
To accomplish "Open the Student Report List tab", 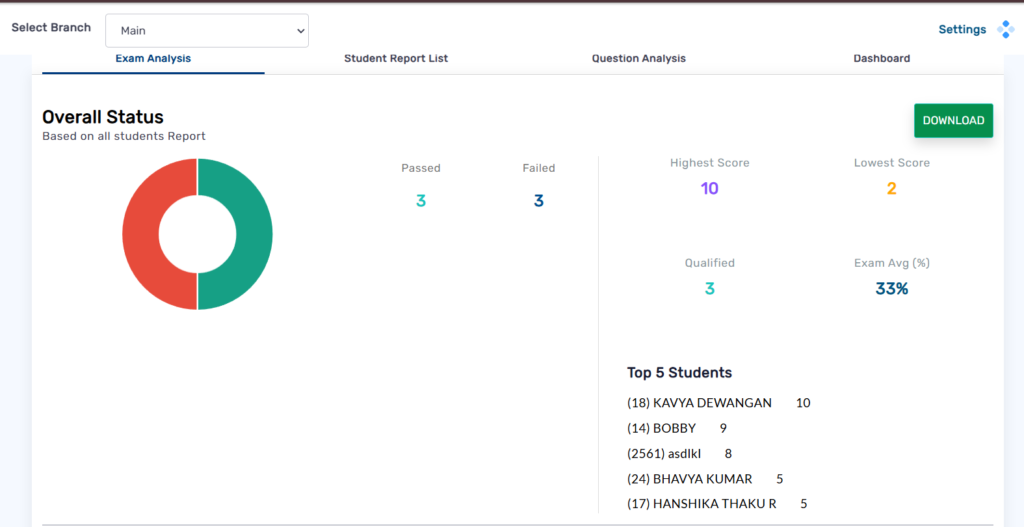I will pos(396,59).
